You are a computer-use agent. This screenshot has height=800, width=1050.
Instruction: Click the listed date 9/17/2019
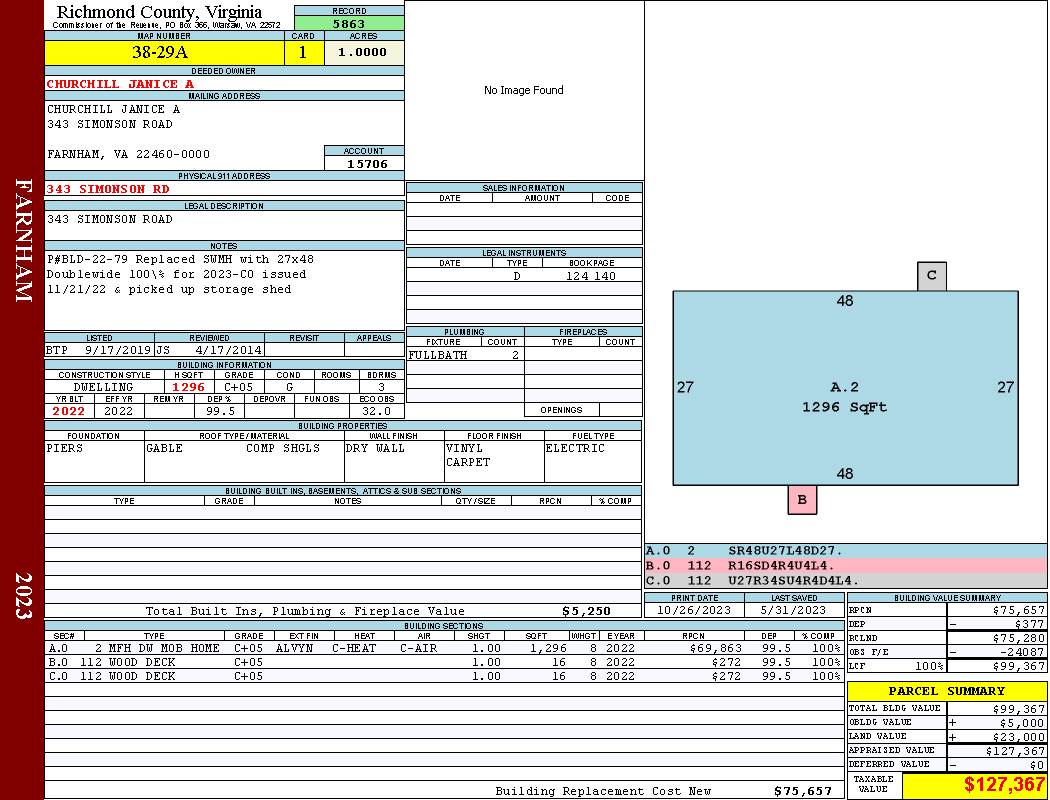pyautogui.click(x=119, y=350)
